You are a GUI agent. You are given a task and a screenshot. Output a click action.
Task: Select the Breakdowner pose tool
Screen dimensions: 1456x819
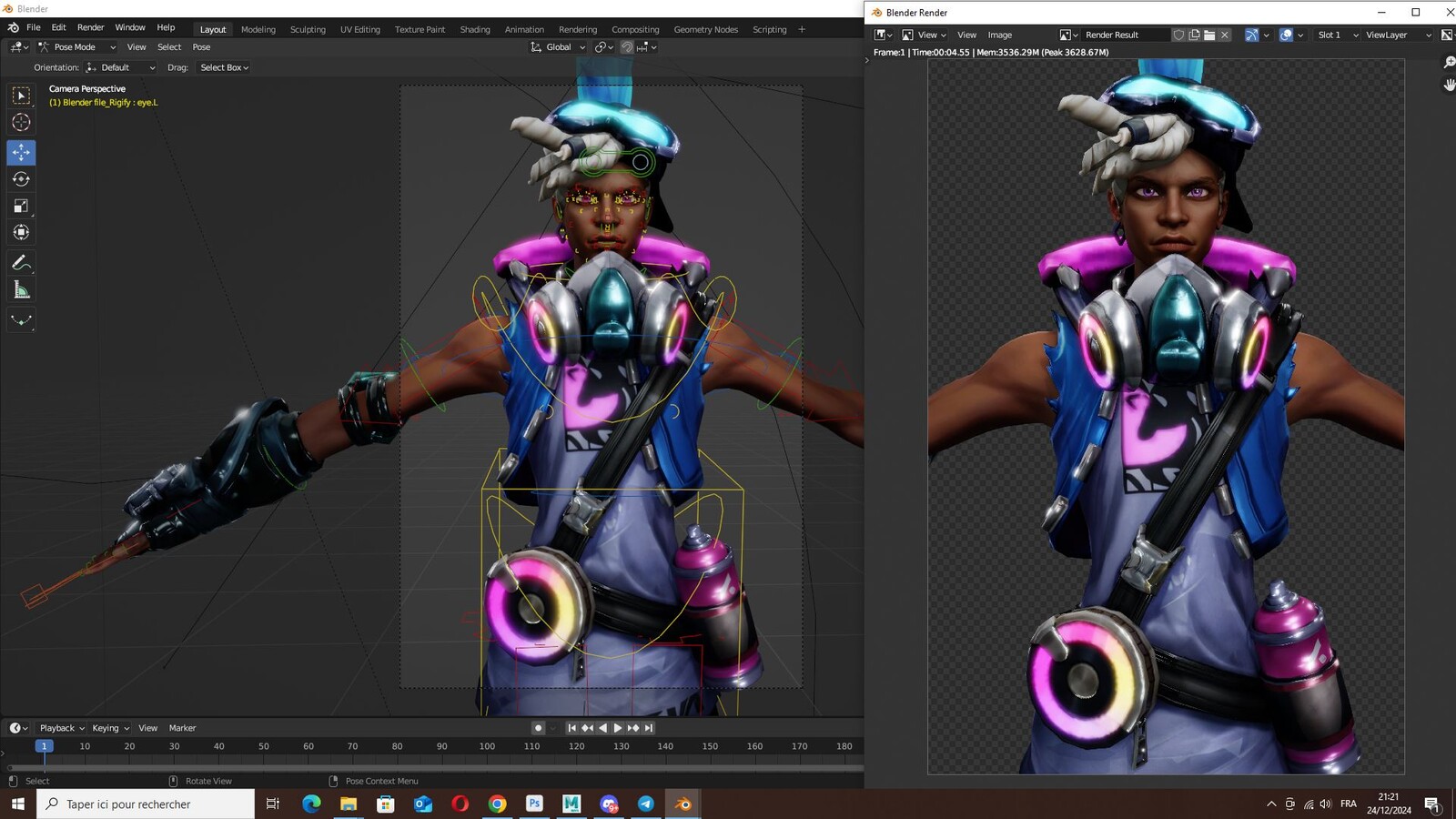pyautogui.click(x=21, y=320)
